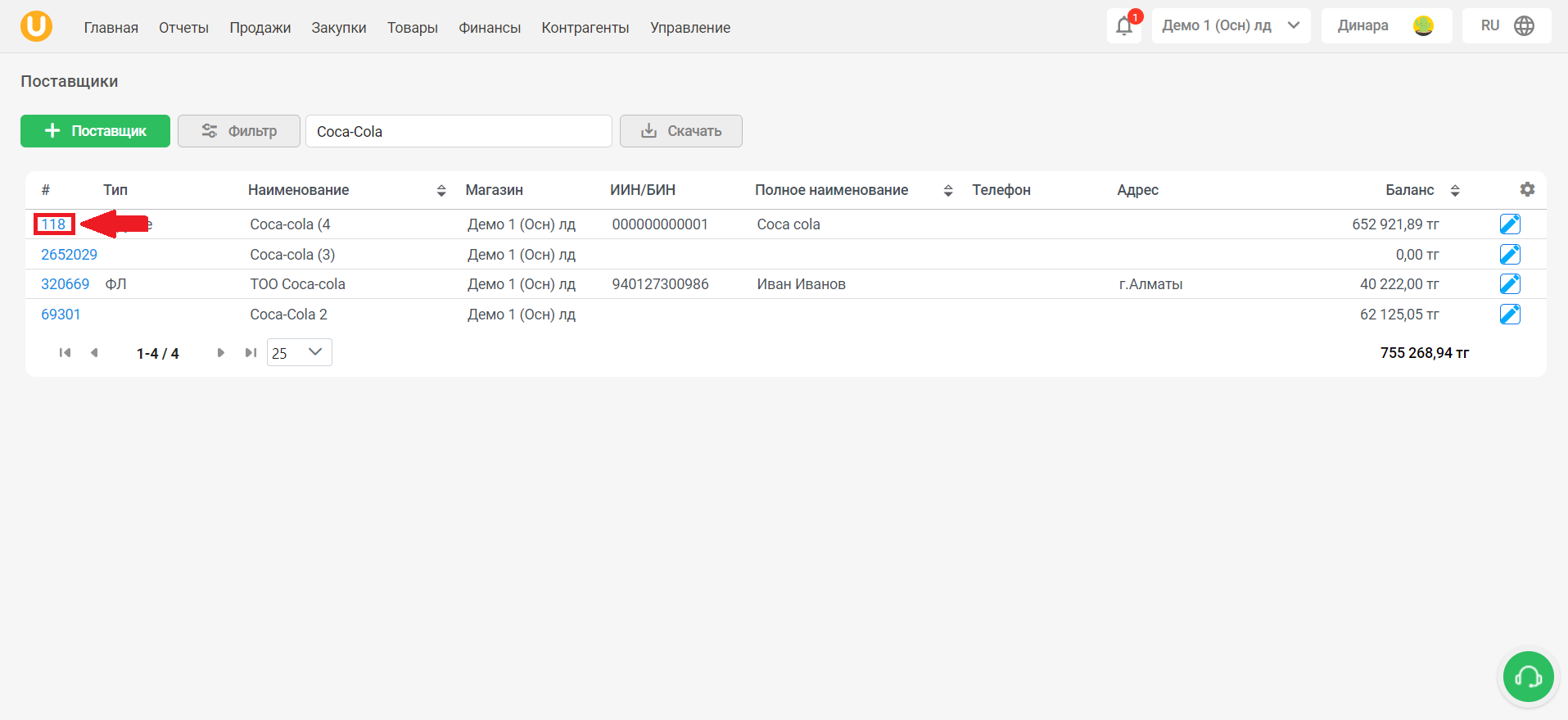Open the RU language selector

tap(1507, 26)
